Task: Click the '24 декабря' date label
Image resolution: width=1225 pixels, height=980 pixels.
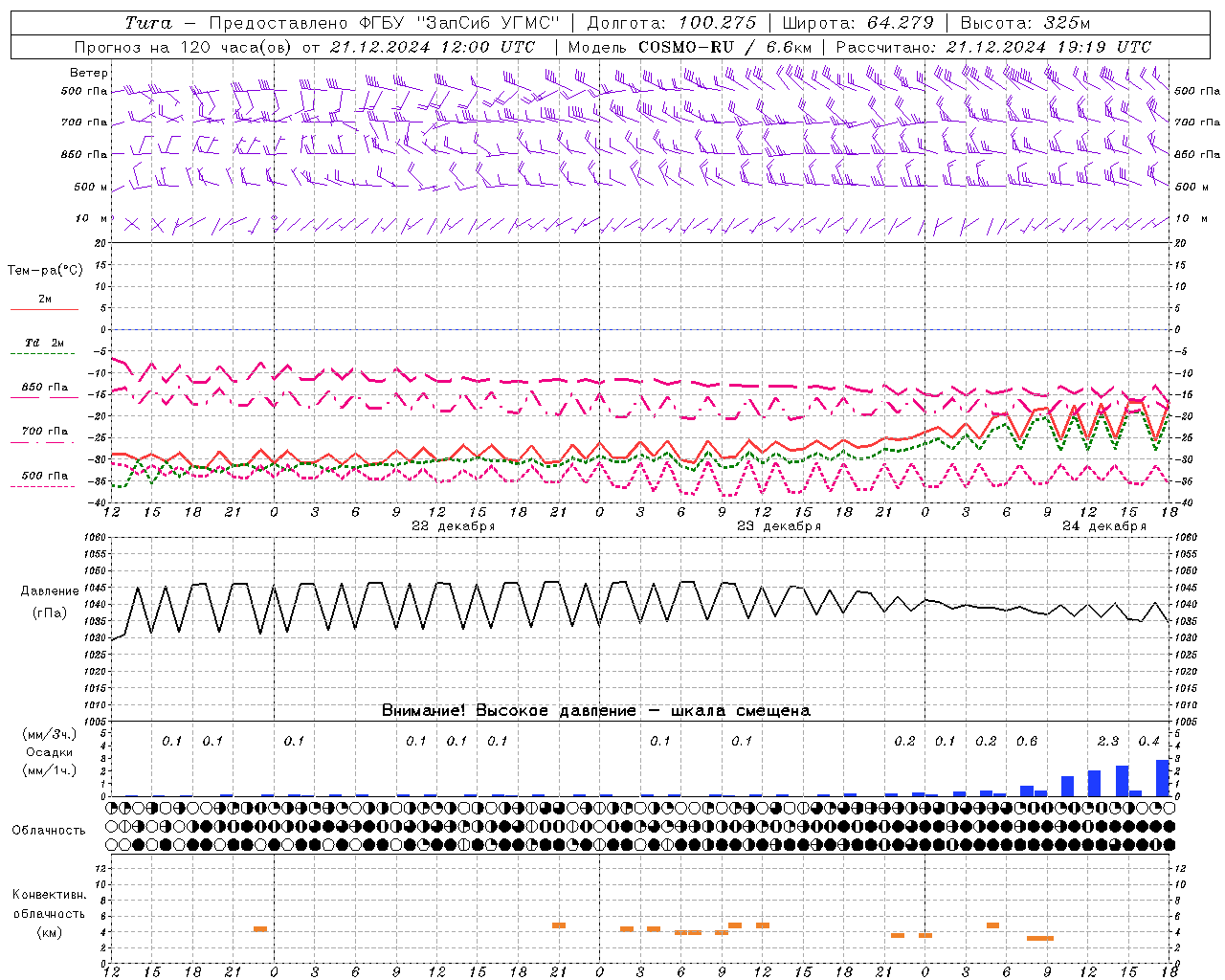Action: click(x=1104, y=526)
